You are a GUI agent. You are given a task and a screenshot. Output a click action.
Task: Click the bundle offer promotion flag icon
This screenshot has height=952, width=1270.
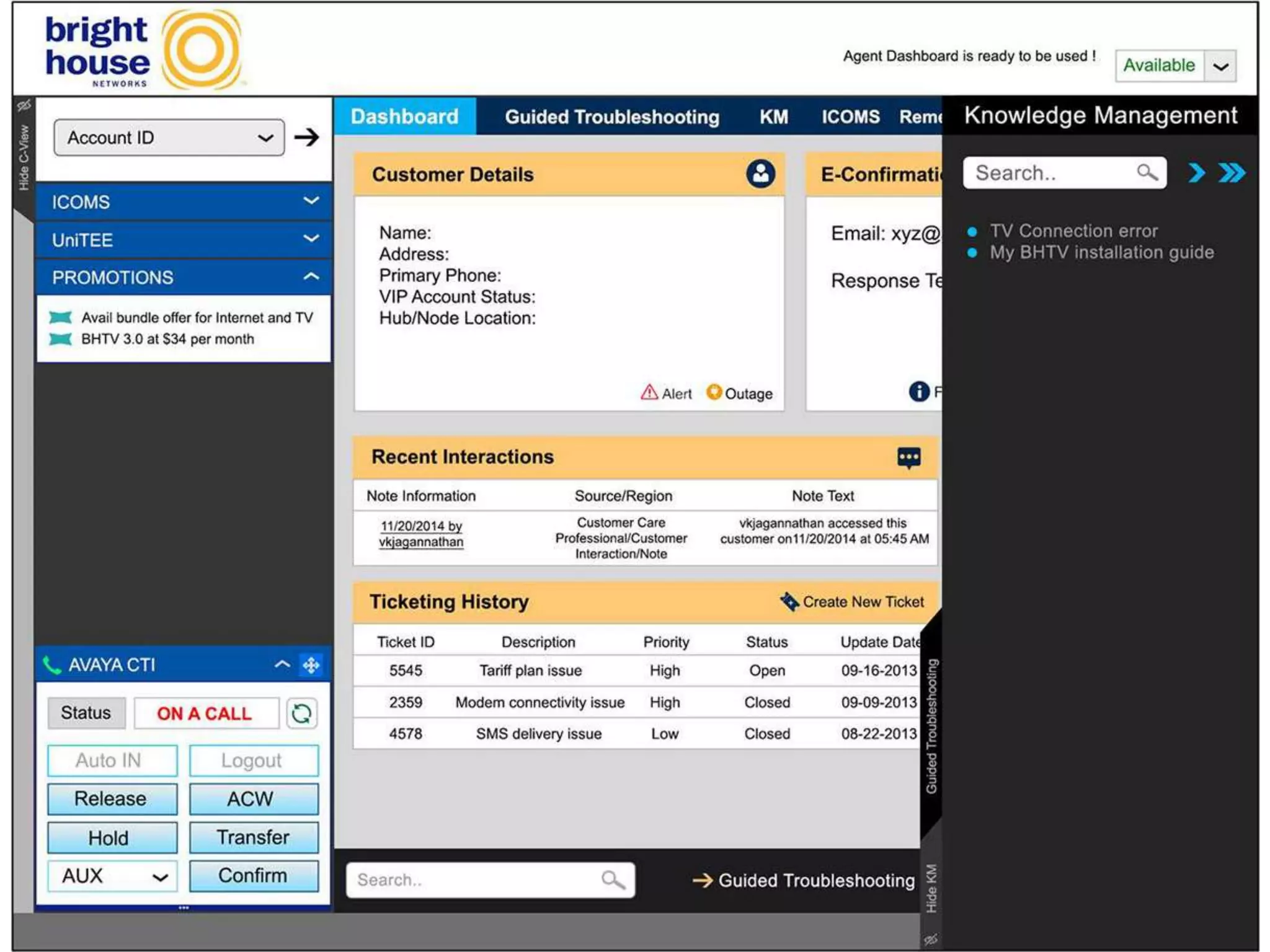60,317
